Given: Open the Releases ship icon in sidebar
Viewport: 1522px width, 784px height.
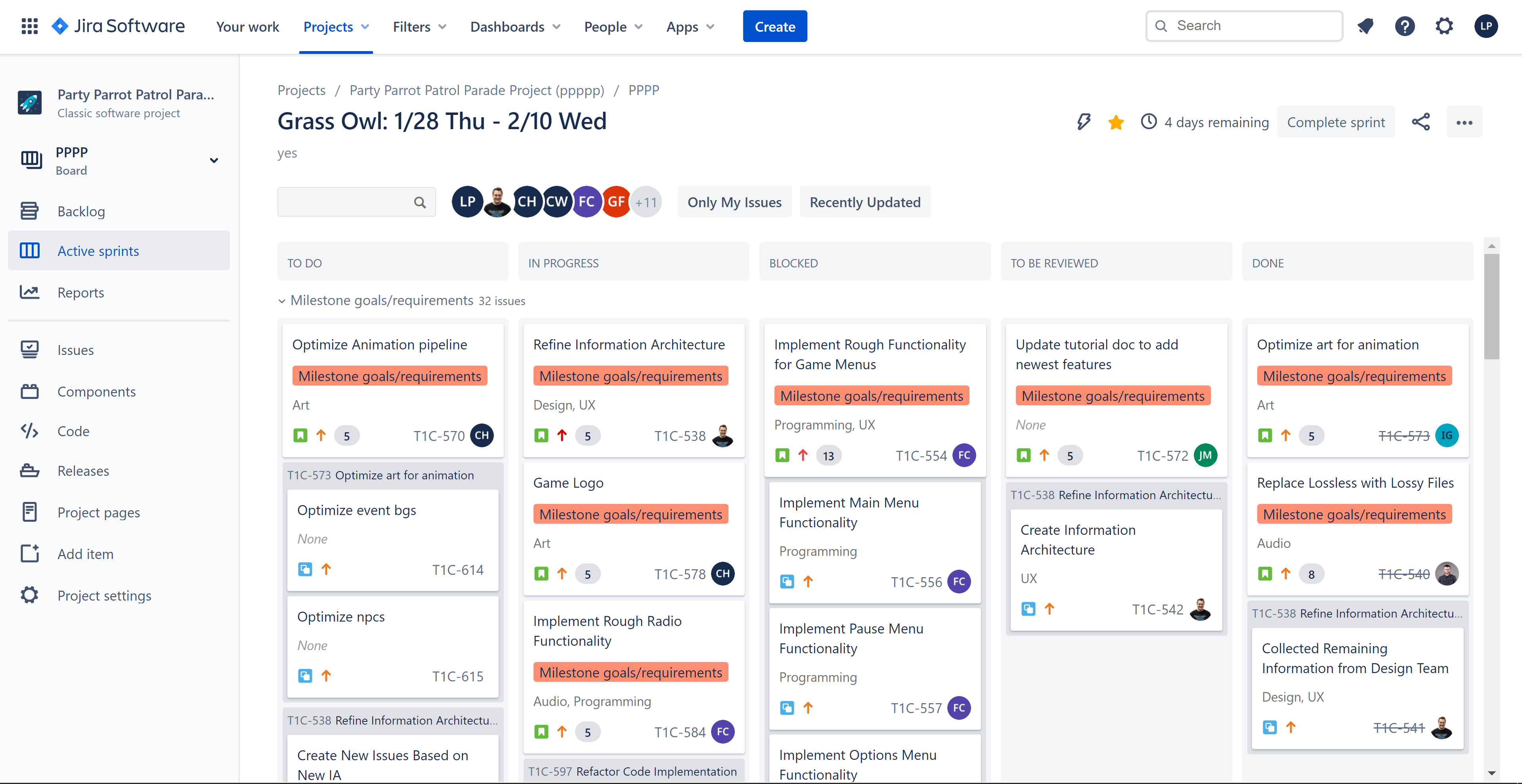Looking at the screenshot, I should pos(30,471).
